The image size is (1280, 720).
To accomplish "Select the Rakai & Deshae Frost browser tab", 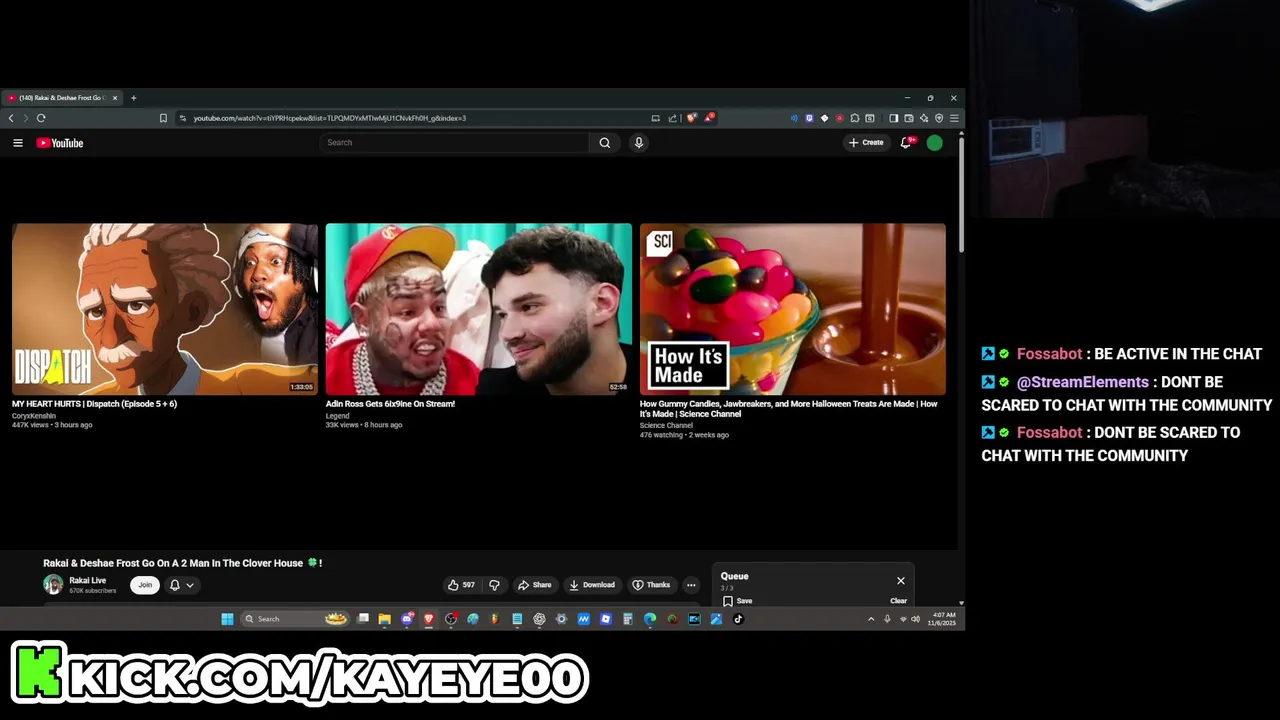I will [62, 98].
